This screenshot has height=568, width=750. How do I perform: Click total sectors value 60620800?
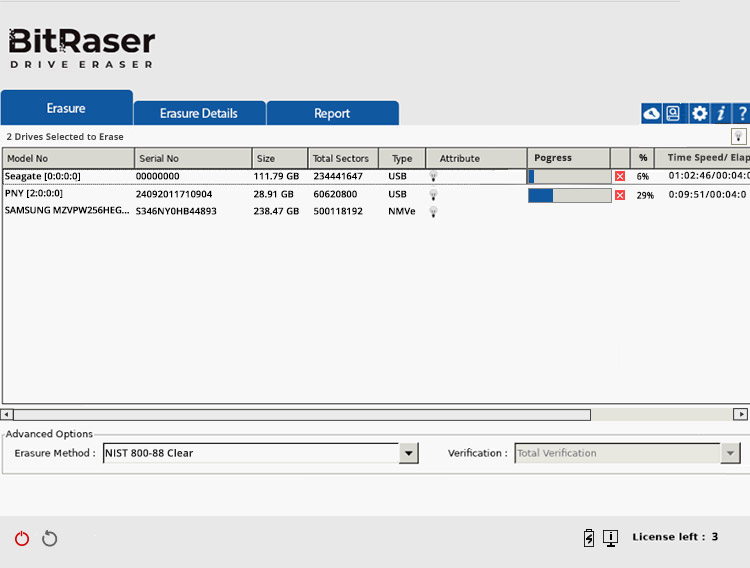click(x=335, y=194)
